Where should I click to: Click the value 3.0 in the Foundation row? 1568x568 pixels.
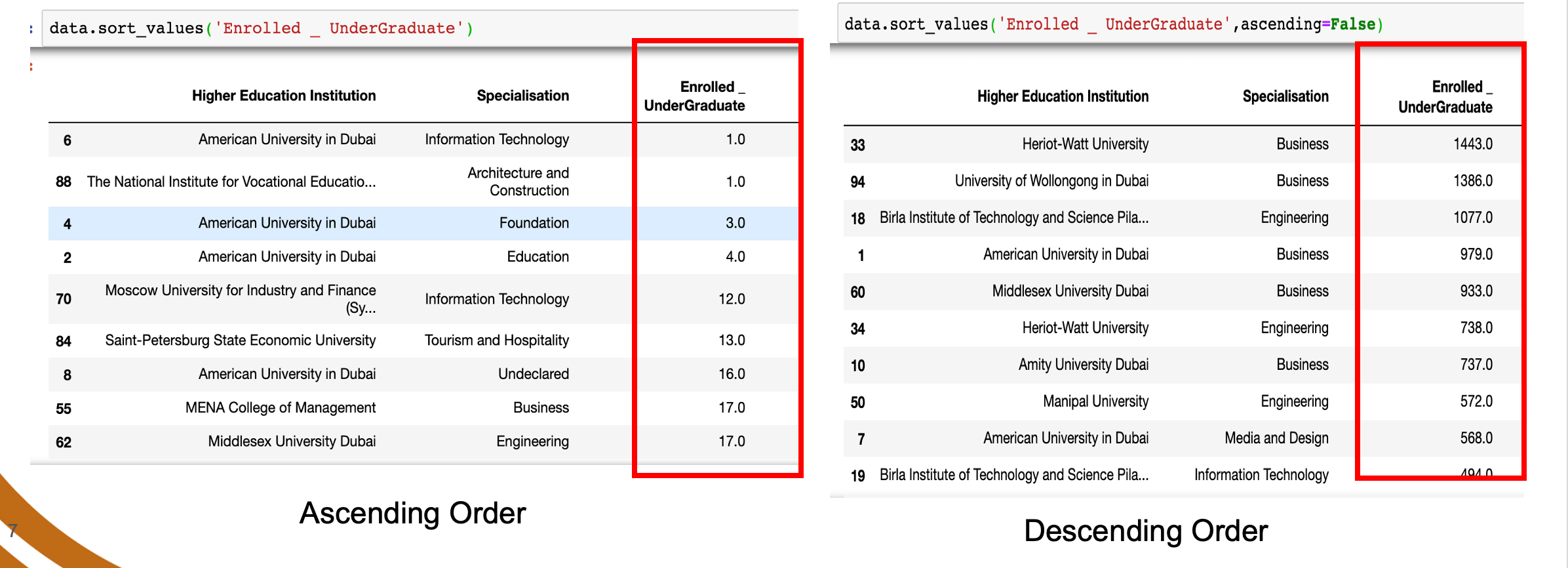[735, 223]
